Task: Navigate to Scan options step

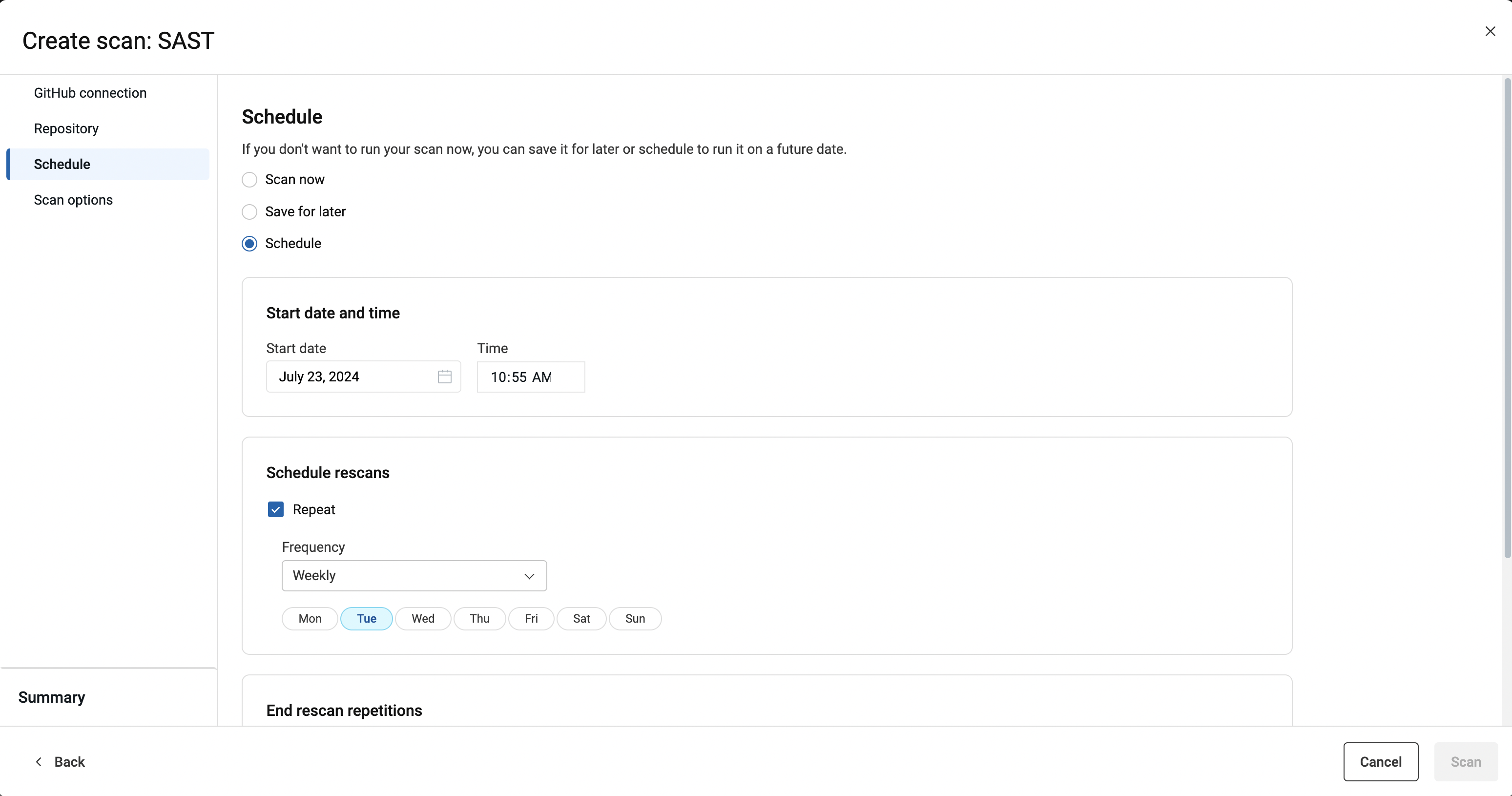Action: 73,200
